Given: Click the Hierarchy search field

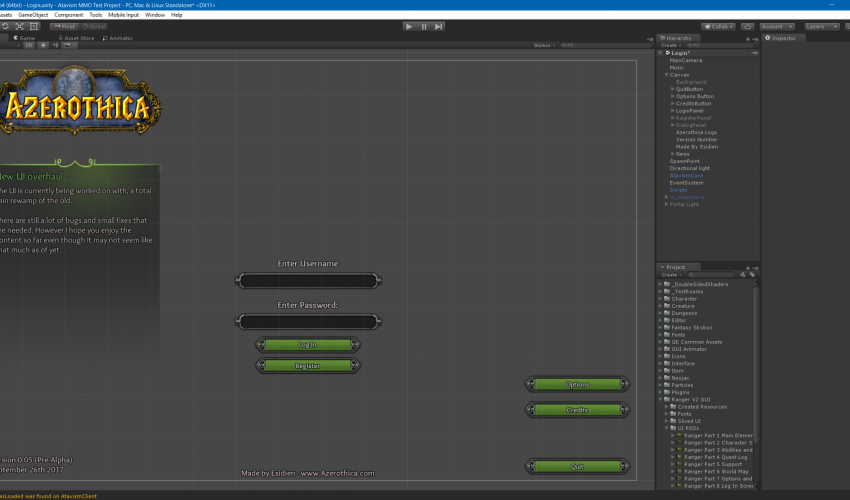Looking at the screenshot, I should 721,46.
